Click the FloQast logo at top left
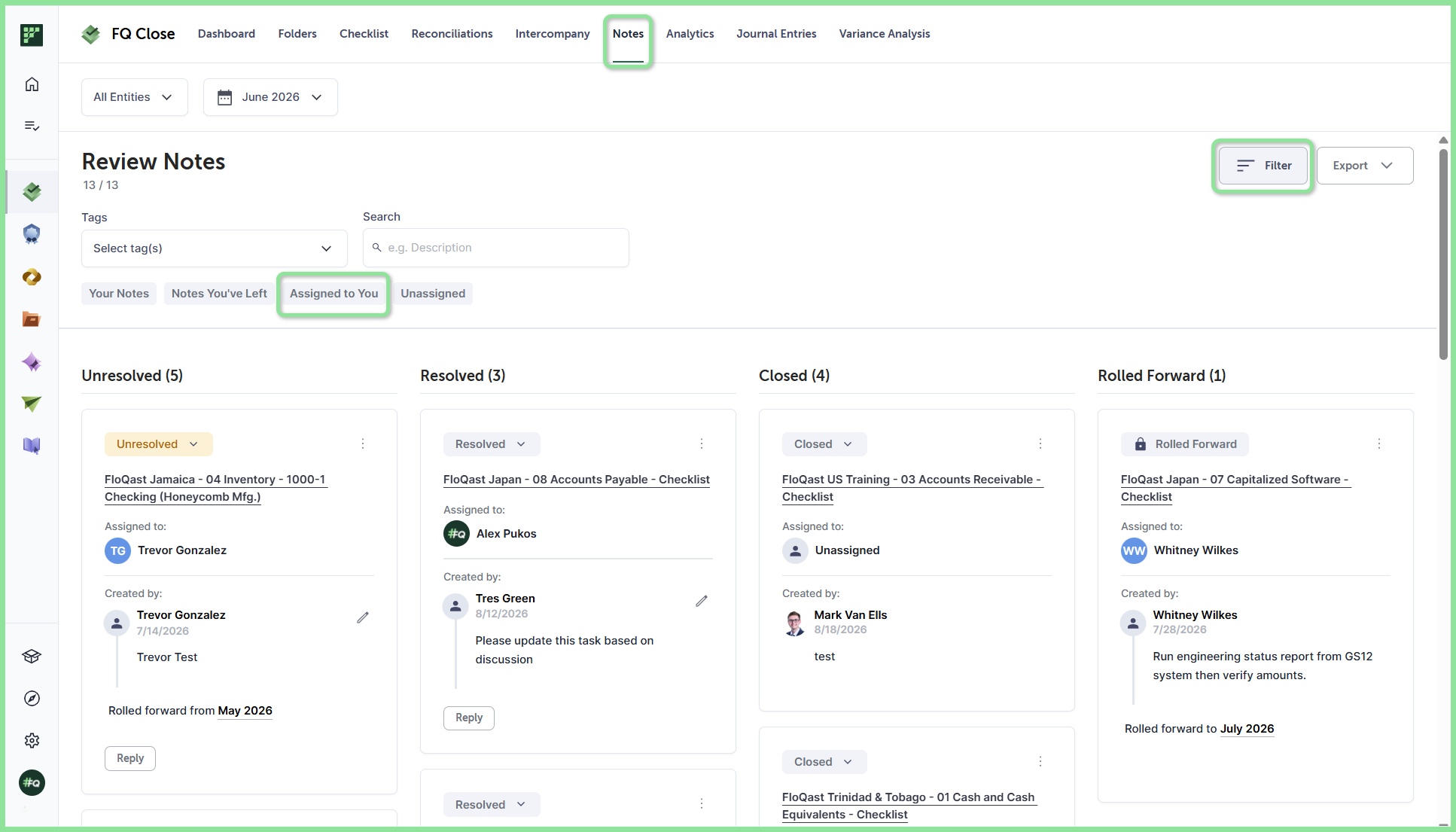Screen dimensions: 1456x832 [32, 35]
